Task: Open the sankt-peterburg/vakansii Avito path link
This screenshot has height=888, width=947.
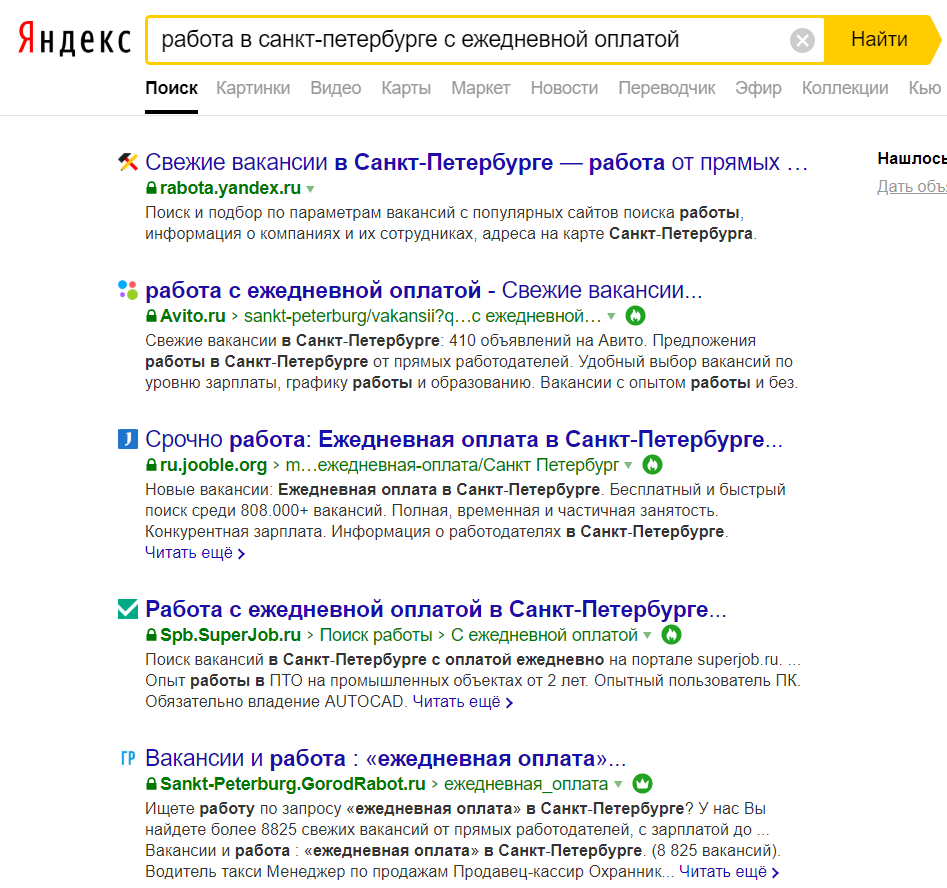Action: pos(422,316)
